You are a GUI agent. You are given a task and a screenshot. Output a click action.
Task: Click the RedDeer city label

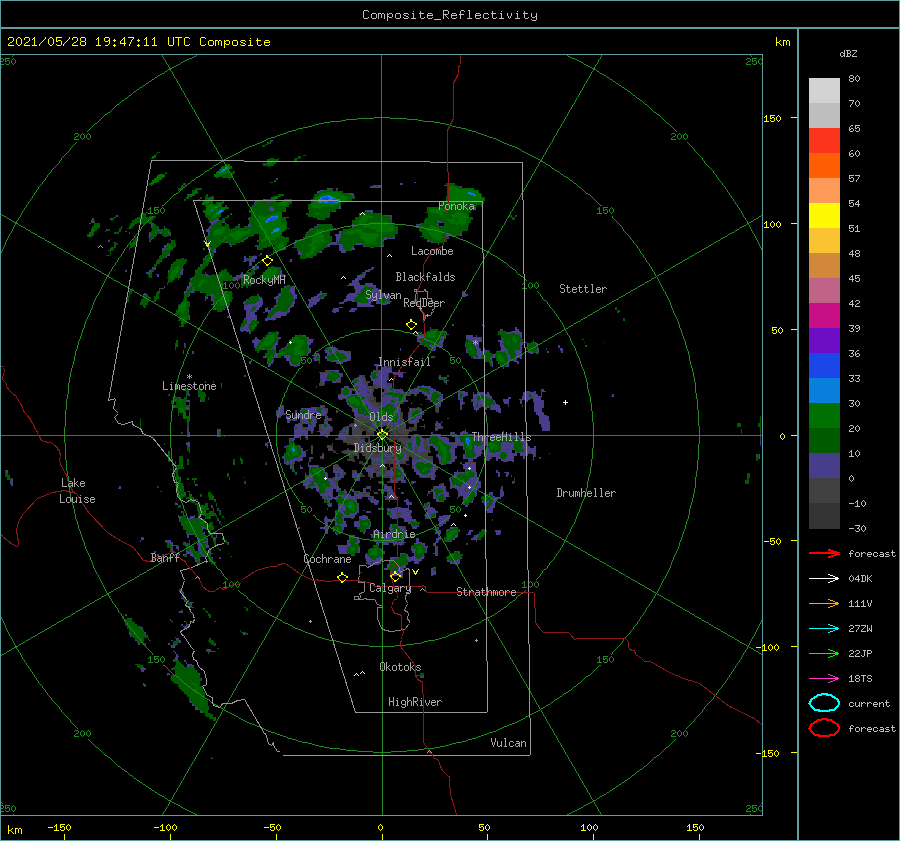424,303
